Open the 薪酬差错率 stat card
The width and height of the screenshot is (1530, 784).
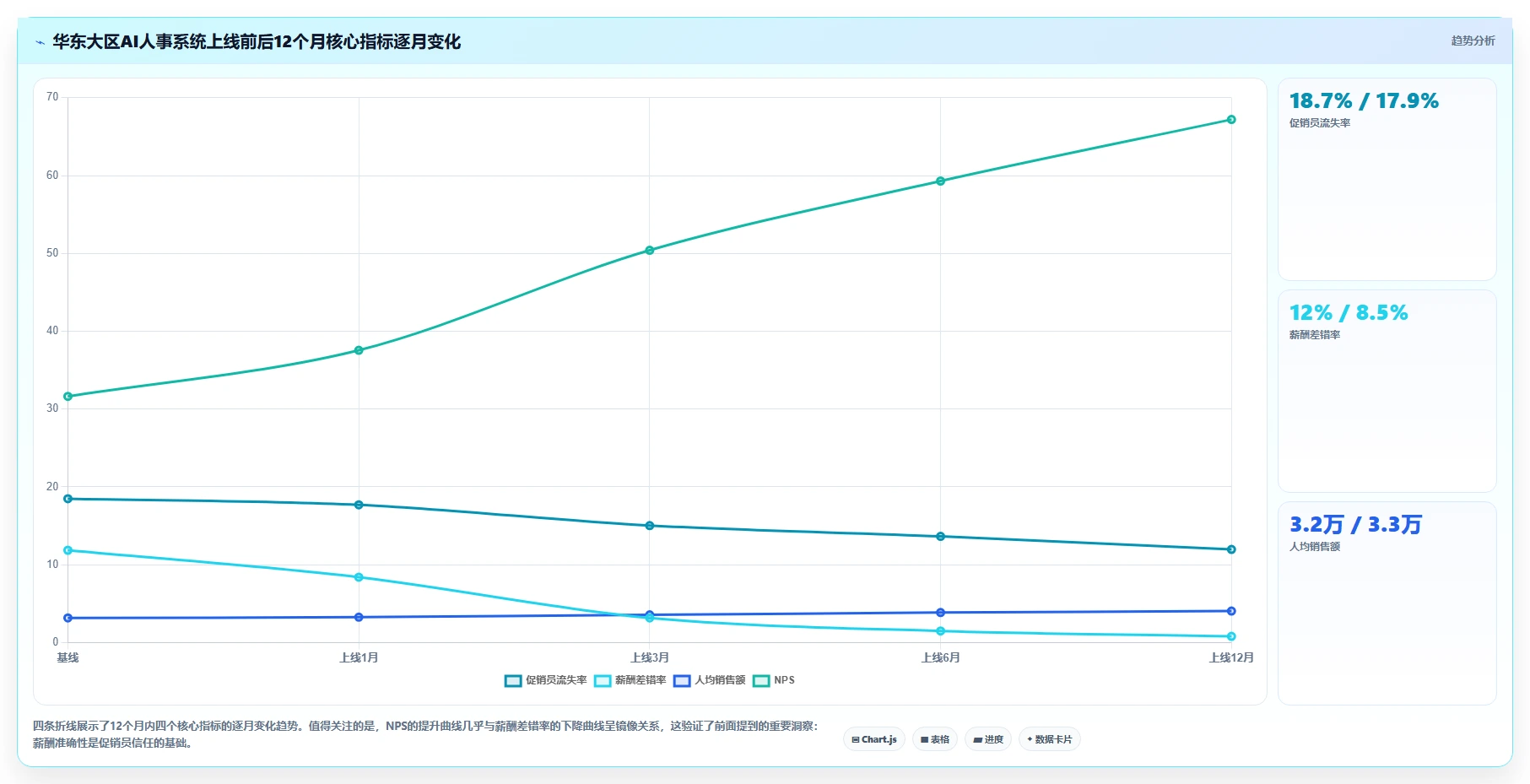click(x=1387, y=391)
